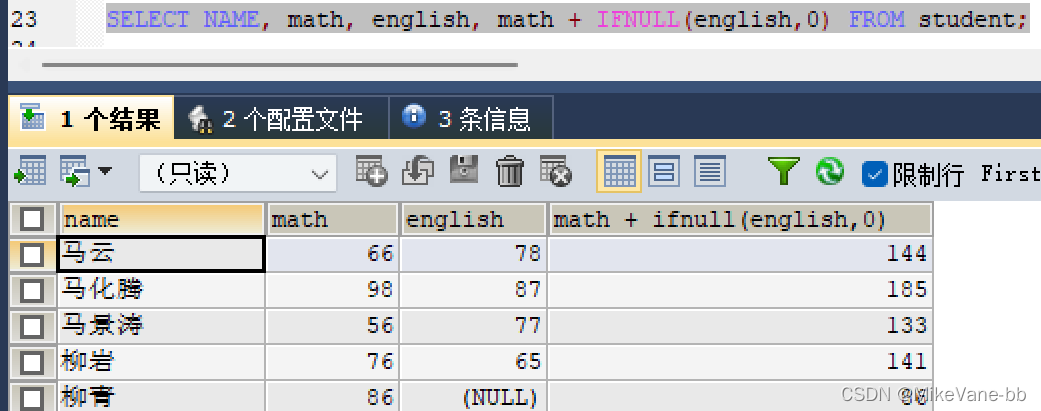
Task: Switch to grid view mode
Action: pyautogui.click(x=619, y=172)
